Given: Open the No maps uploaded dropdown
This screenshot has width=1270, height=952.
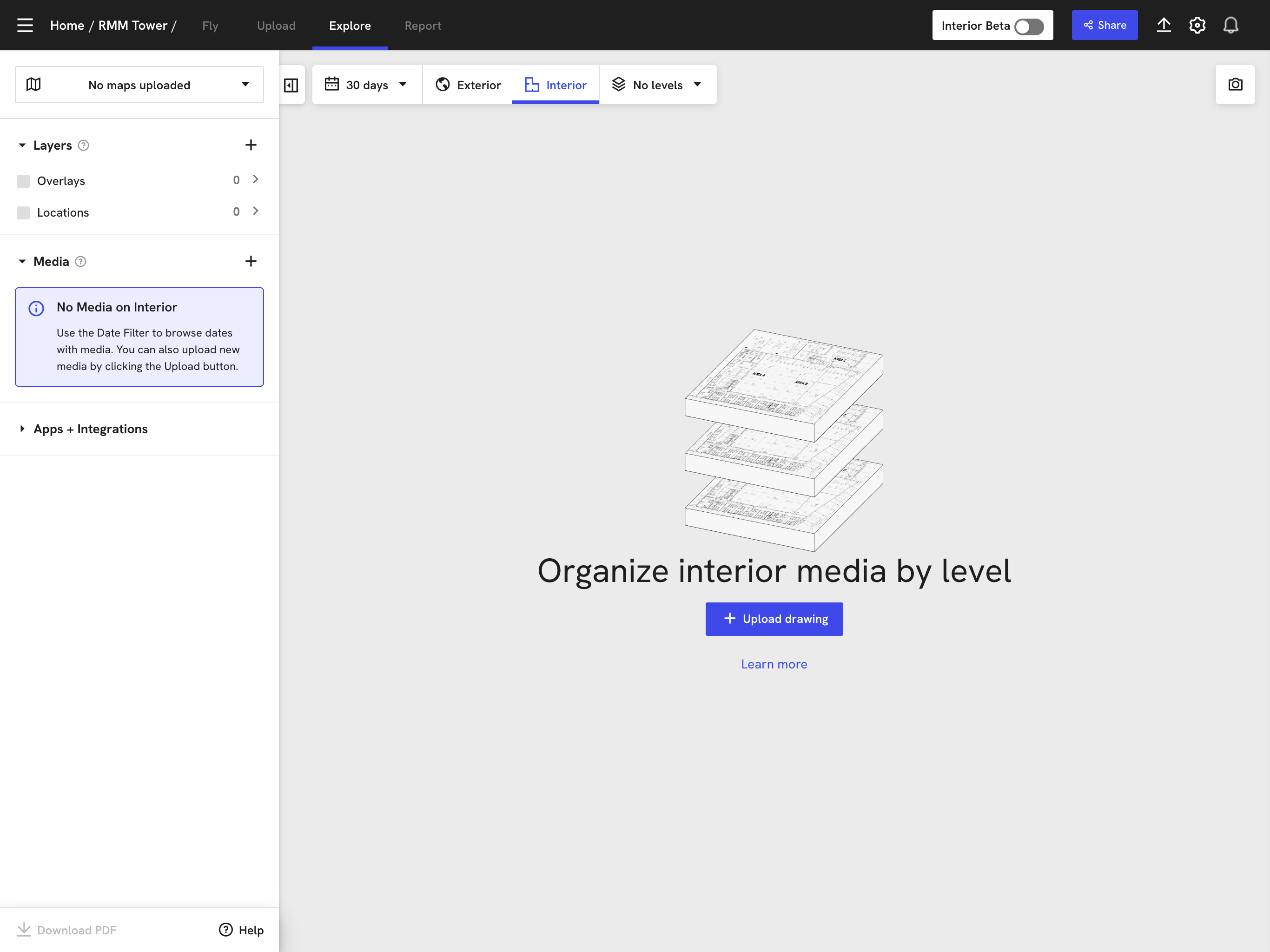Looking at the screenshot, I should click(139, 85).
